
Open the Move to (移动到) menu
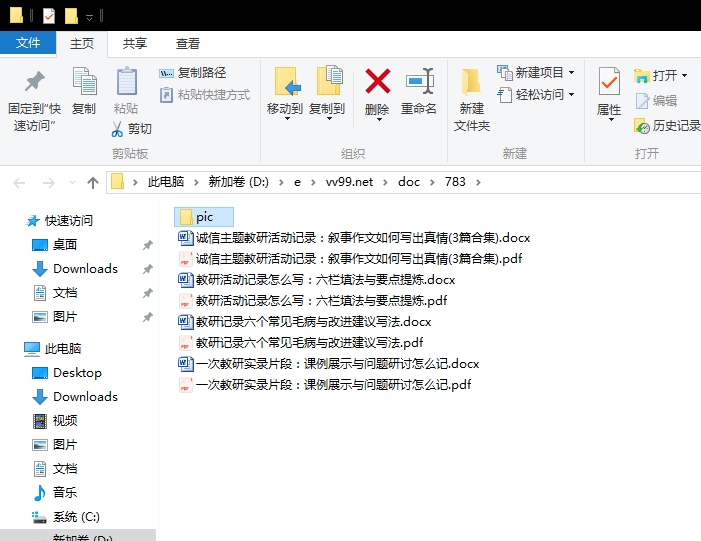click(285, 94)
